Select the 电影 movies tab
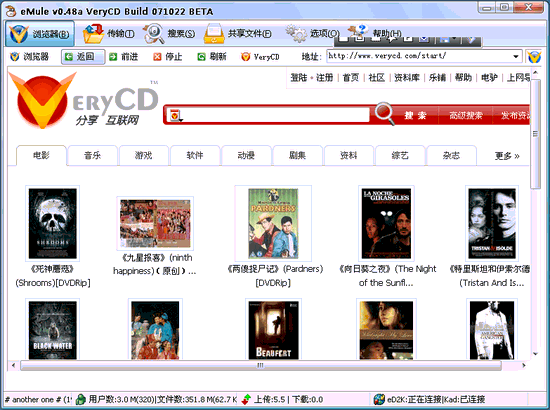Screen dimensions: 550x410 pyautogui.click(x=41, y=155)
